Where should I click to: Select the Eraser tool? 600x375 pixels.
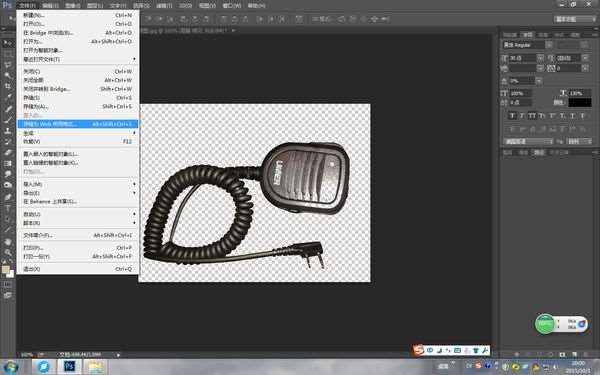(8, 152)
